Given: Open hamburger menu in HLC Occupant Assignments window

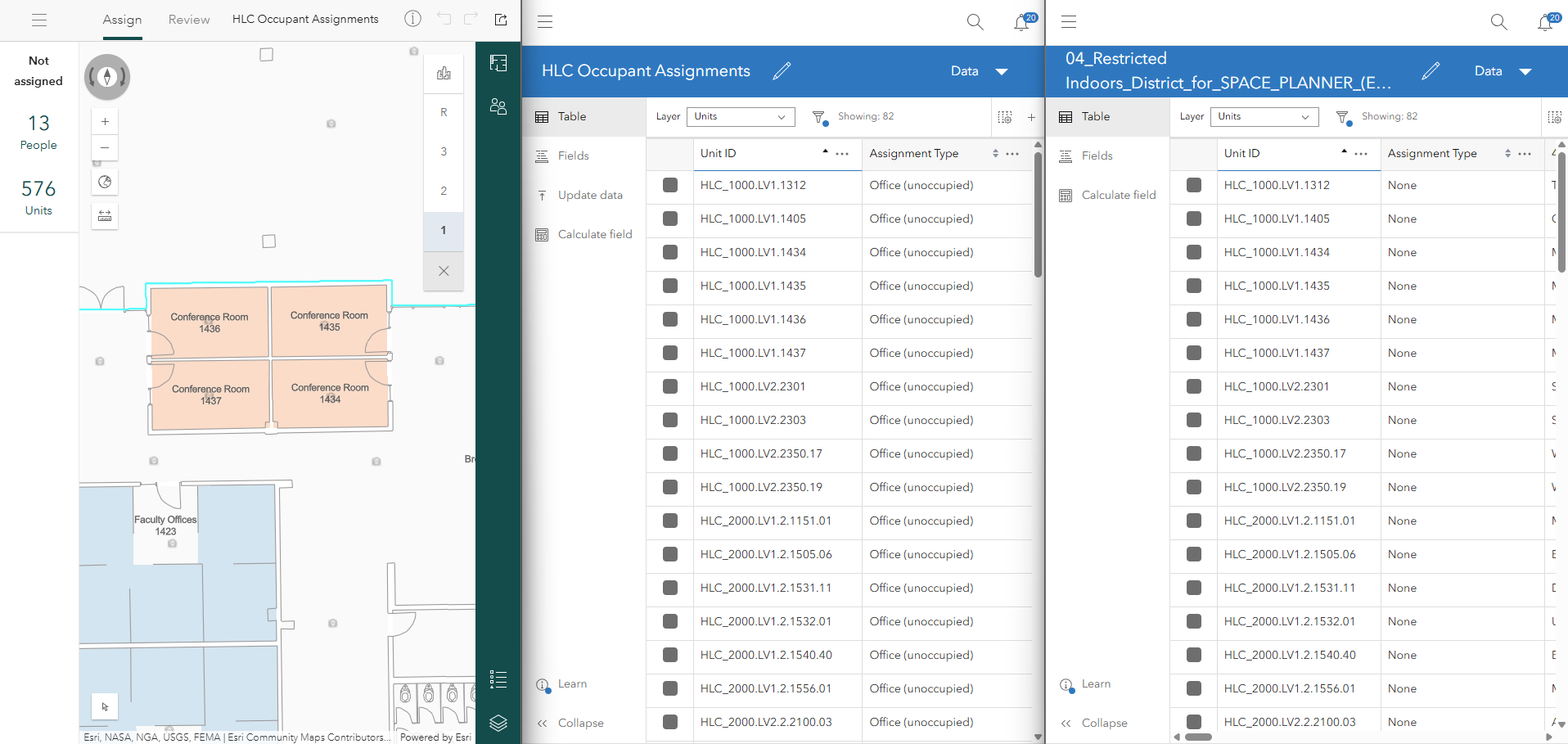Looking at the screenshot, I should point(545,22).
